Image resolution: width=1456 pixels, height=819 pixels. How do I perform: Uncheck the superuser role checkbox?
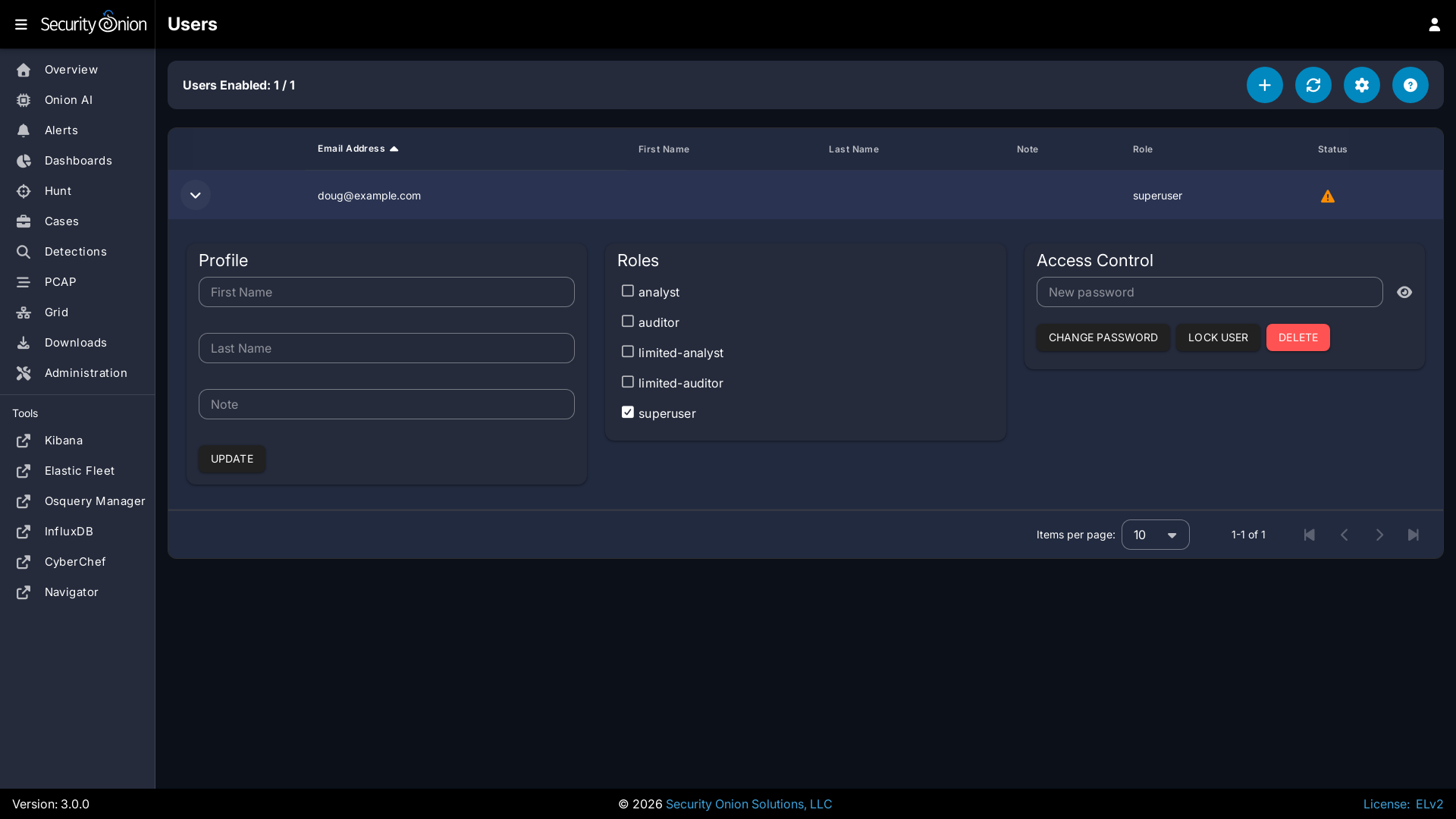tap(627, 413)
